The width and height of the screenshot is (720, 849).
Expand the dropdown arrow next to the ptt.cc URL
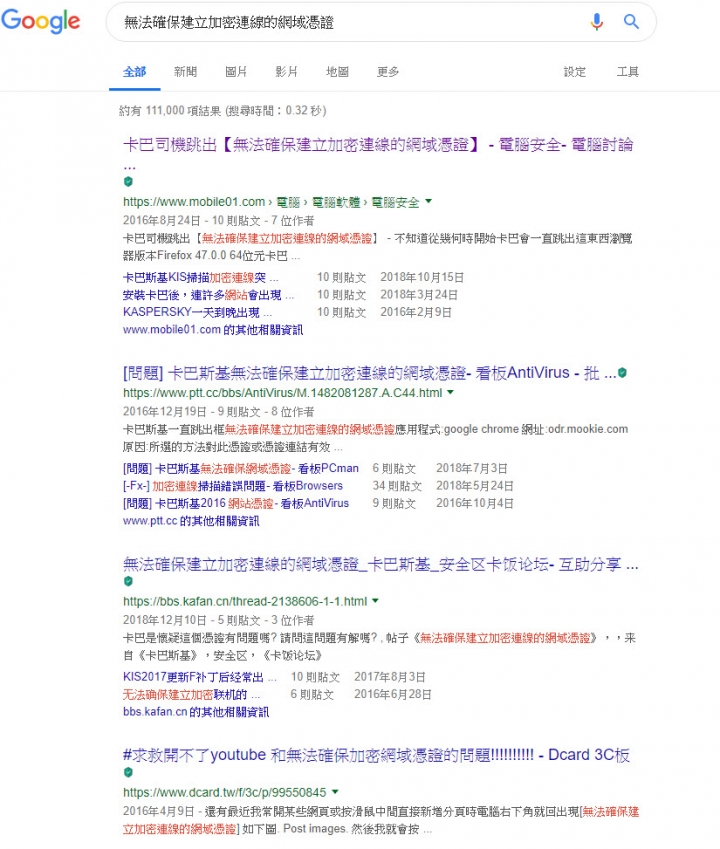click(x=450, y=392)
